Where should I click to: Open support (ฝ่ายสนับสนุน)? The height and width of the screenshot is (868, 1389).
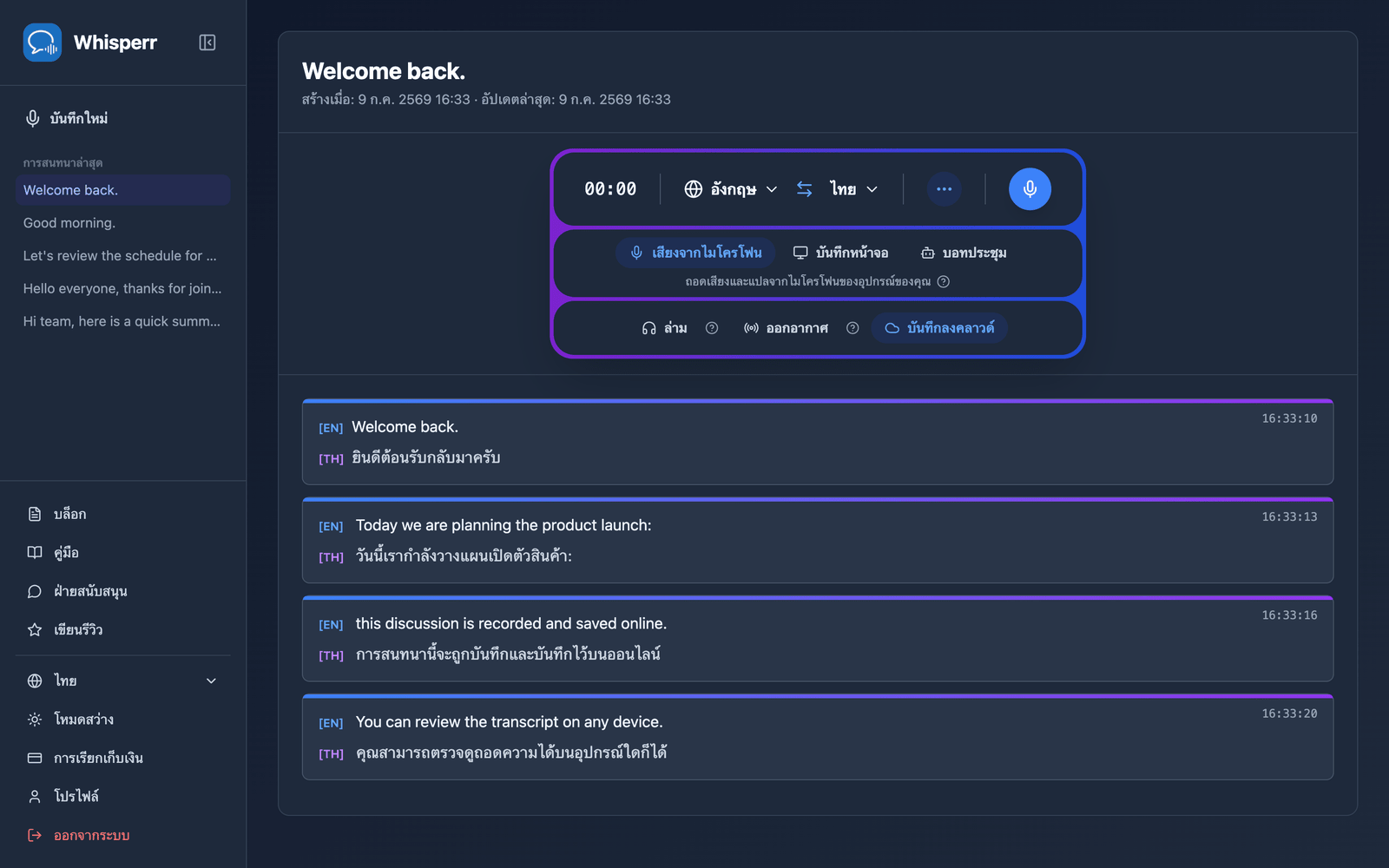click(x=122, y=591)
